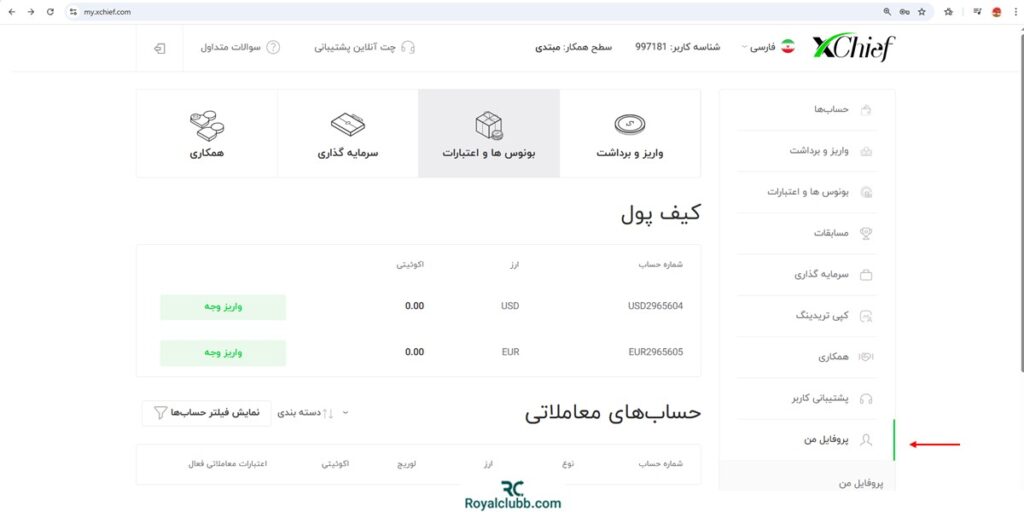Open حساب‌ها in the sidebar menu
The width and height of the screenshot is (1024, 512).
[x=807, y=109]
